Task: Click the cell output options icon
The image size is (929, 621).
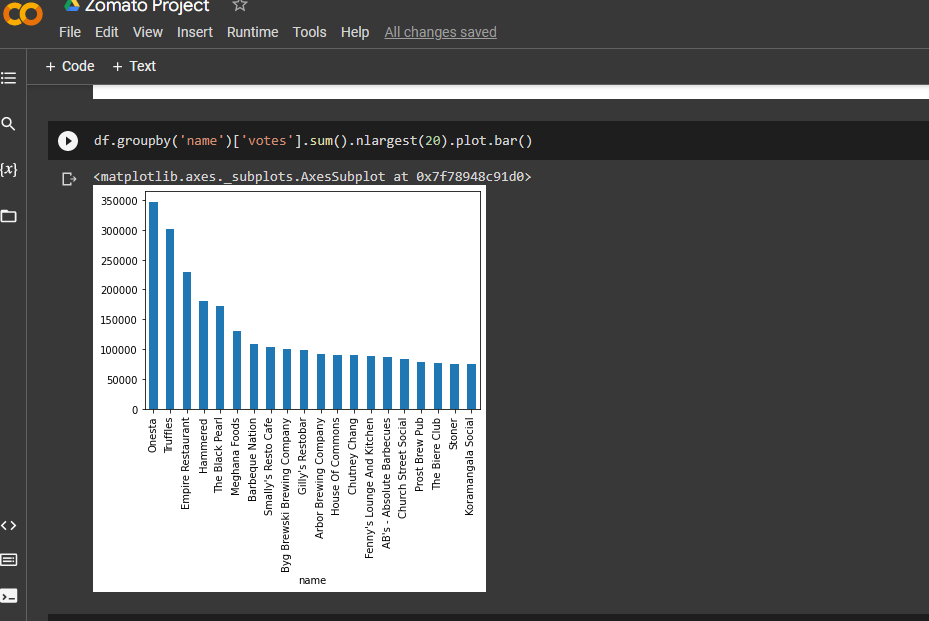Action: click(x=69, y=178)
